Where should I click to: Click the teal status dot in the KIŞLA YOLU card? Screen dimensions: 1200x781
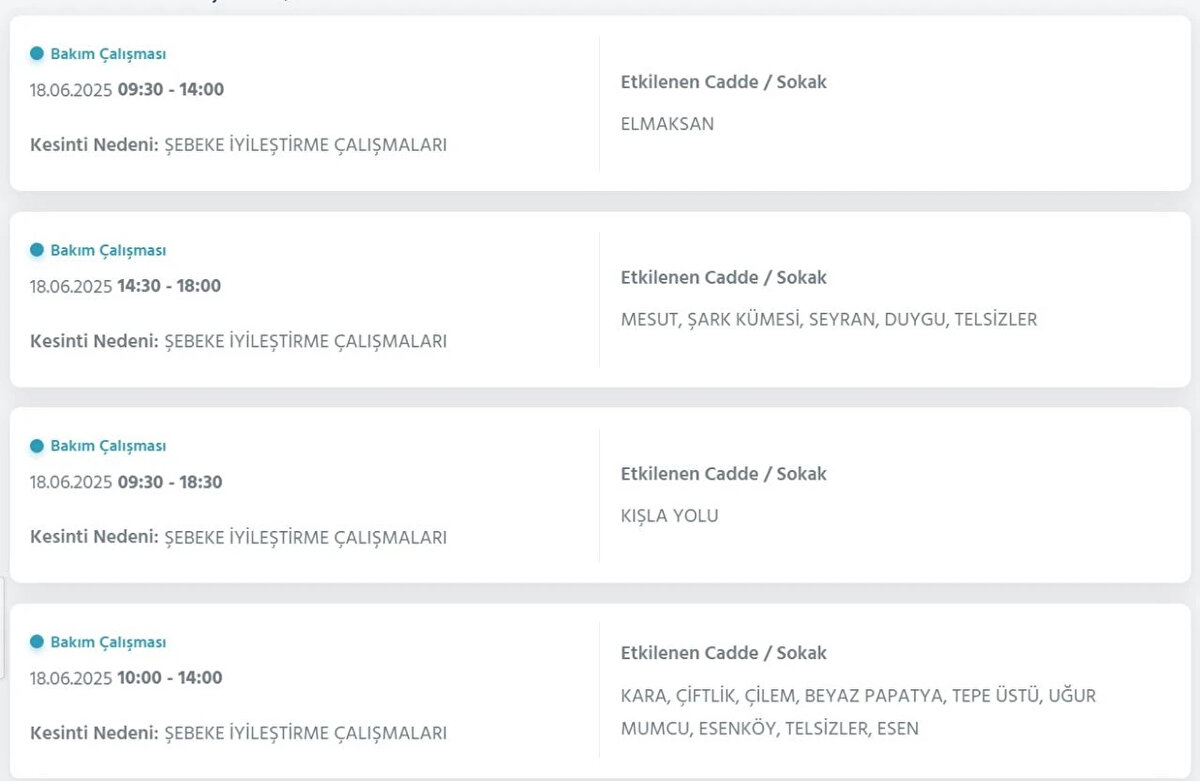pyautogui.click(x=37, y=446)
